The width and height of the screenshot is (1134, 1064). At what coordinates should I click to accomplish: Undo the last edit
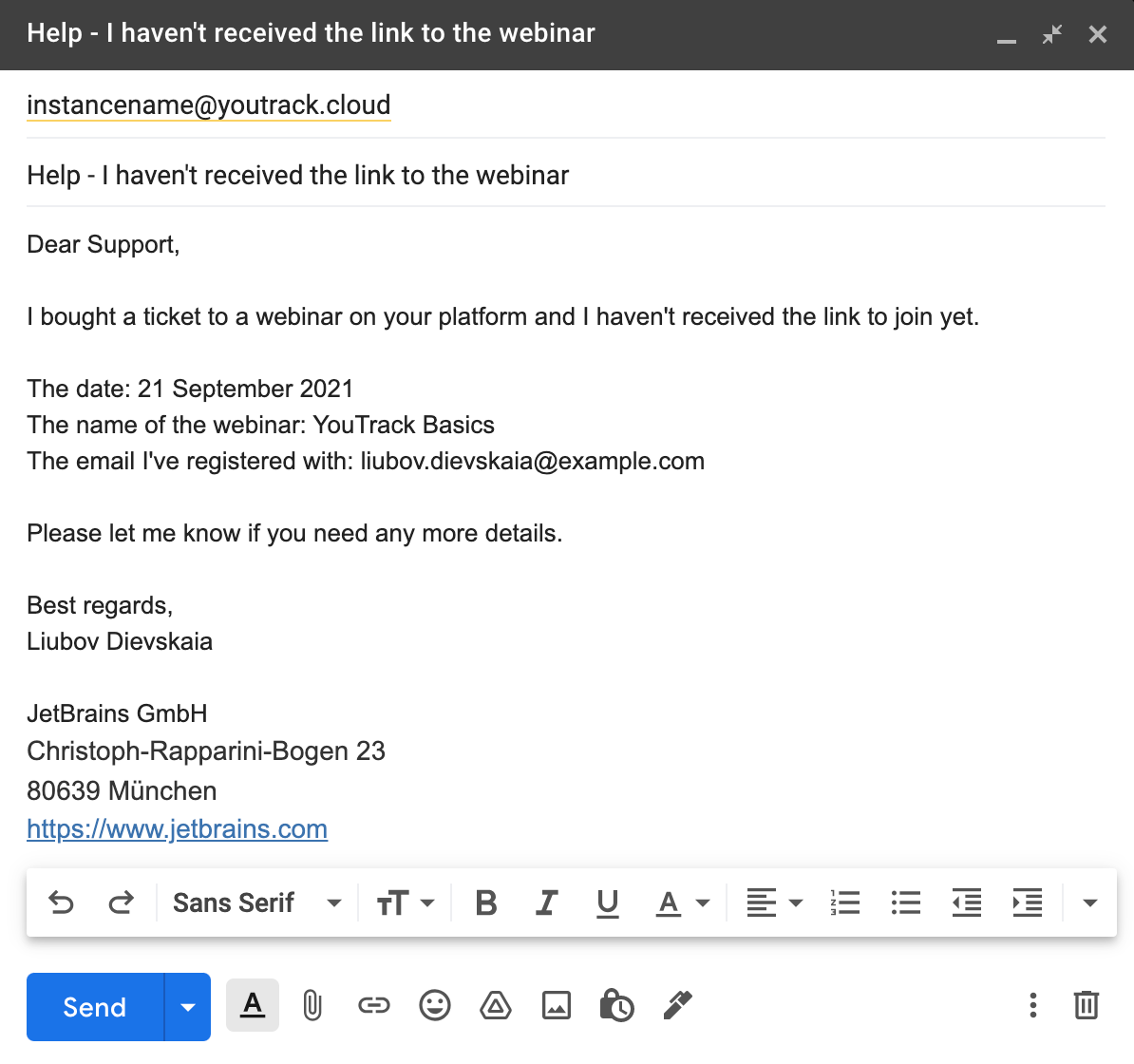pos(61,902)
